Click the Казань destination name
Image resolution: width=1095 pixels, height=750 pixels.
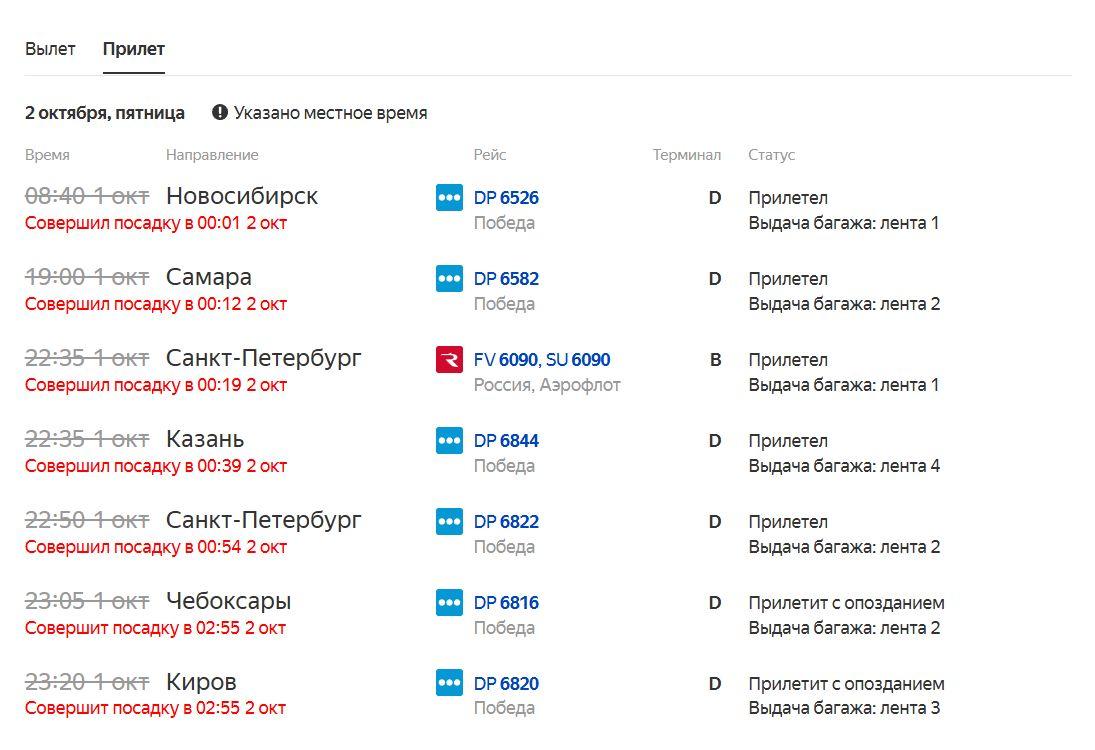tap(205, 439)
